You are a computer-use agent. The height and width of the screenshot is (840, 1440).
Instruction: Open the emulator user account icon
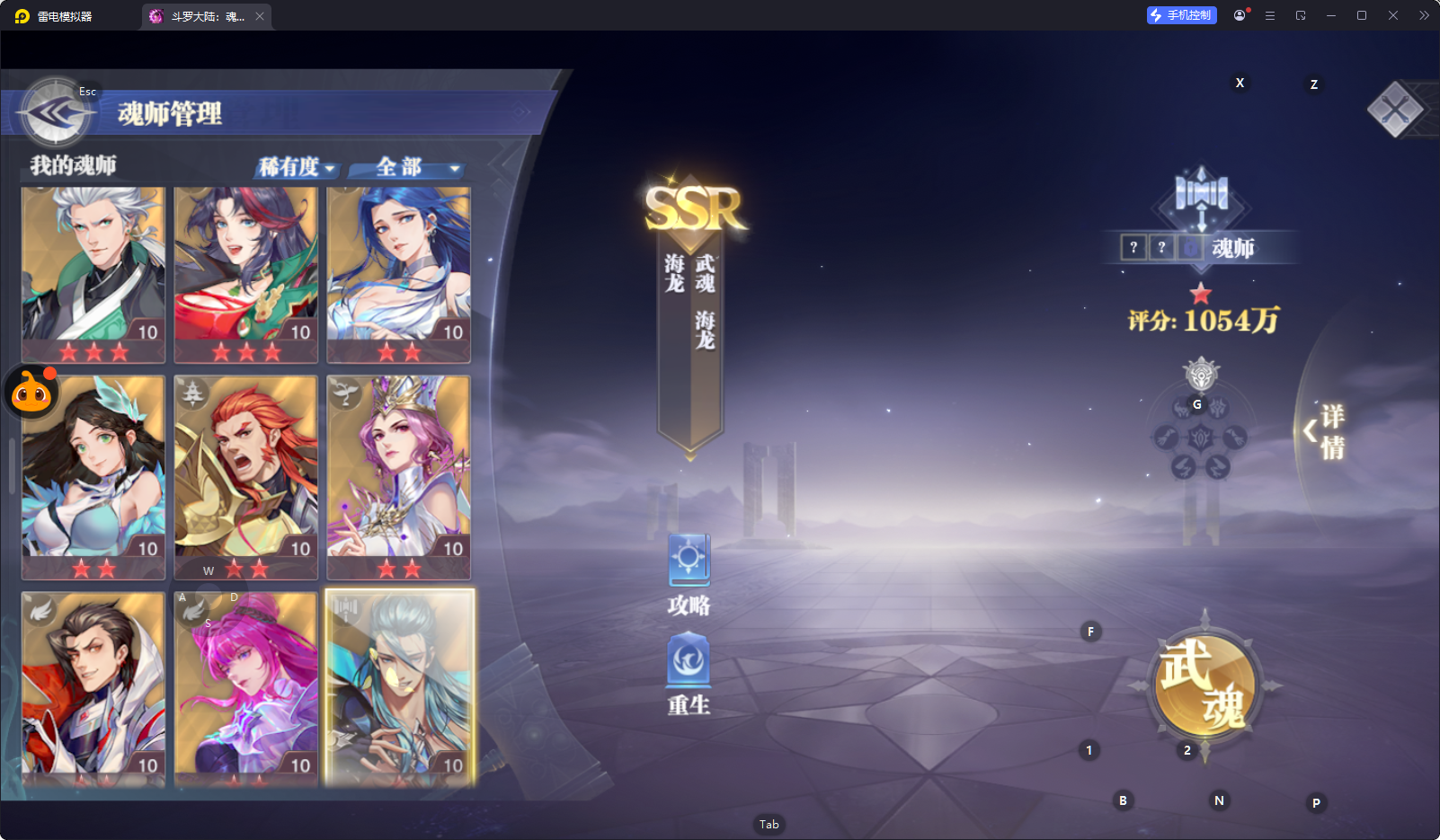point(1240,15)
